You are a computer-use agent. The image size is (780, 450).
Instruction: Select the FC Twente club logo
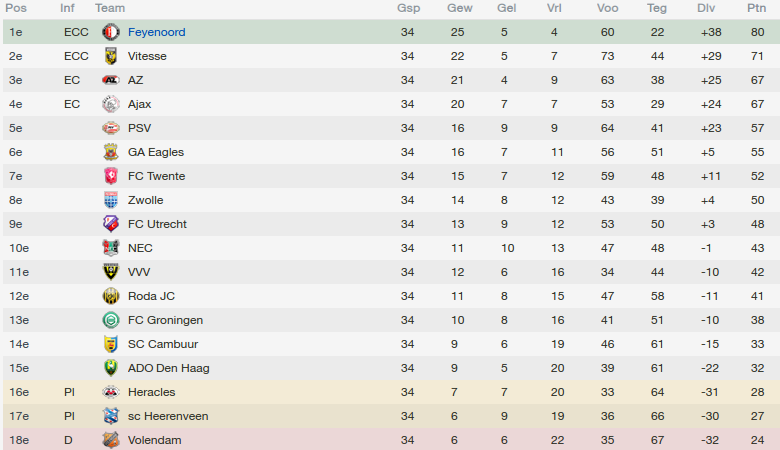(110, 176)
